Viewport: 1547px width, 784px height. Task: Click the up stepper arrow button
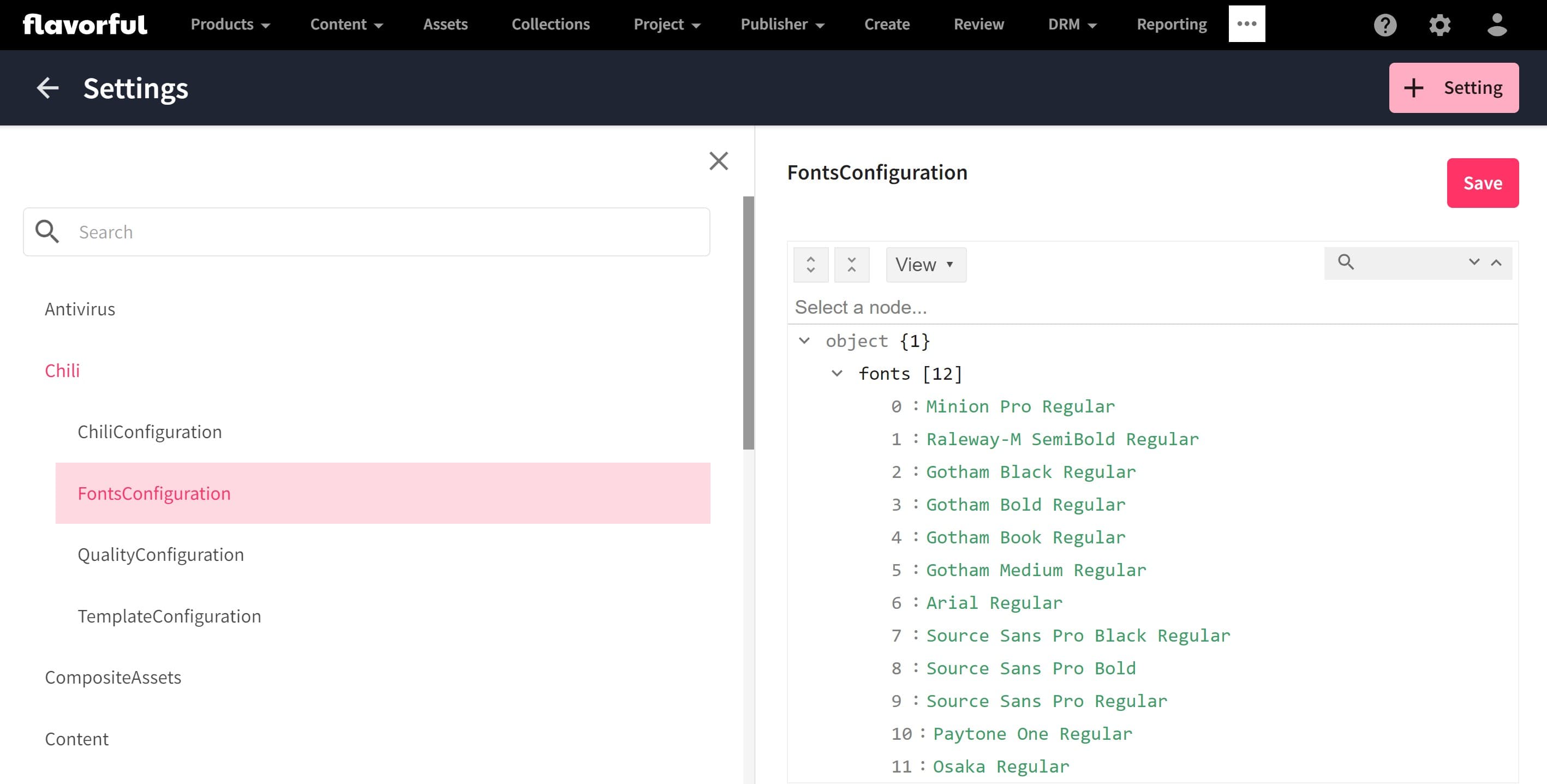coord(810,258)
